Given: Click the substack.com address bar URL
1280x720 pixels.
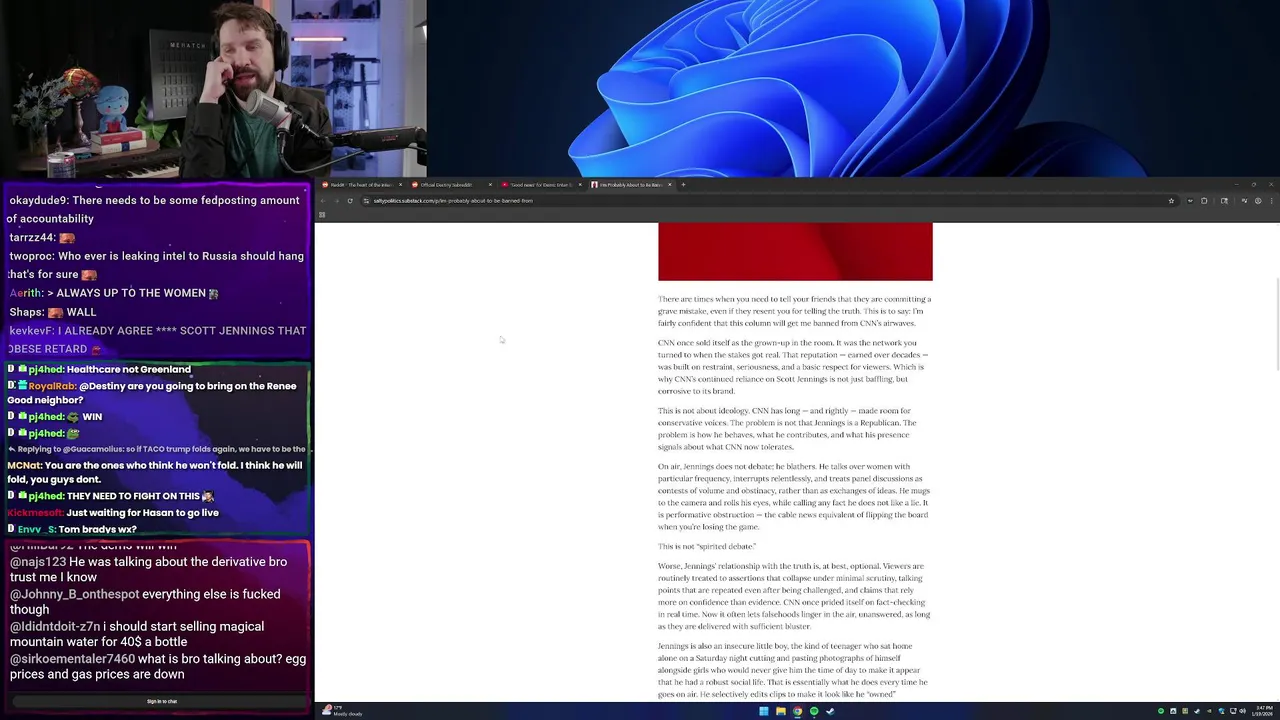Looking at the screenshot, I should 453,201.
